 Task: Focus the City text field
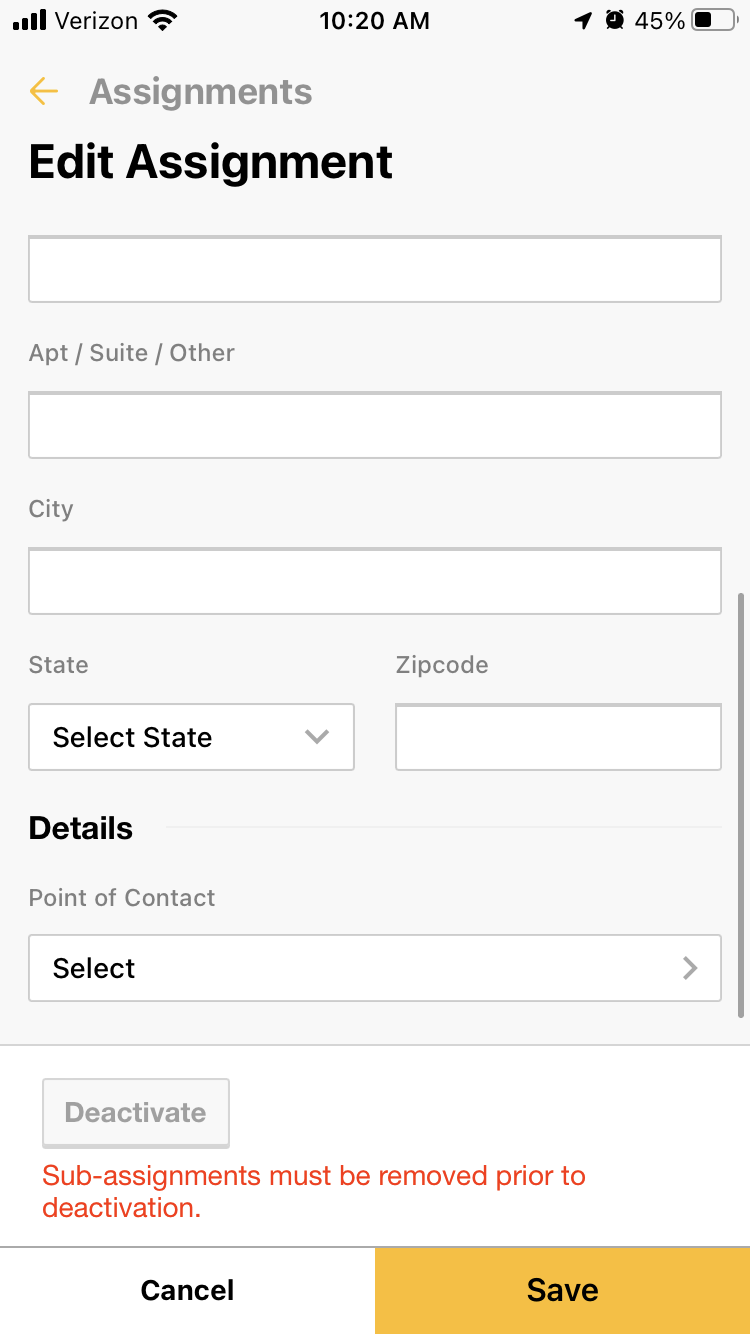click(375, 581)
